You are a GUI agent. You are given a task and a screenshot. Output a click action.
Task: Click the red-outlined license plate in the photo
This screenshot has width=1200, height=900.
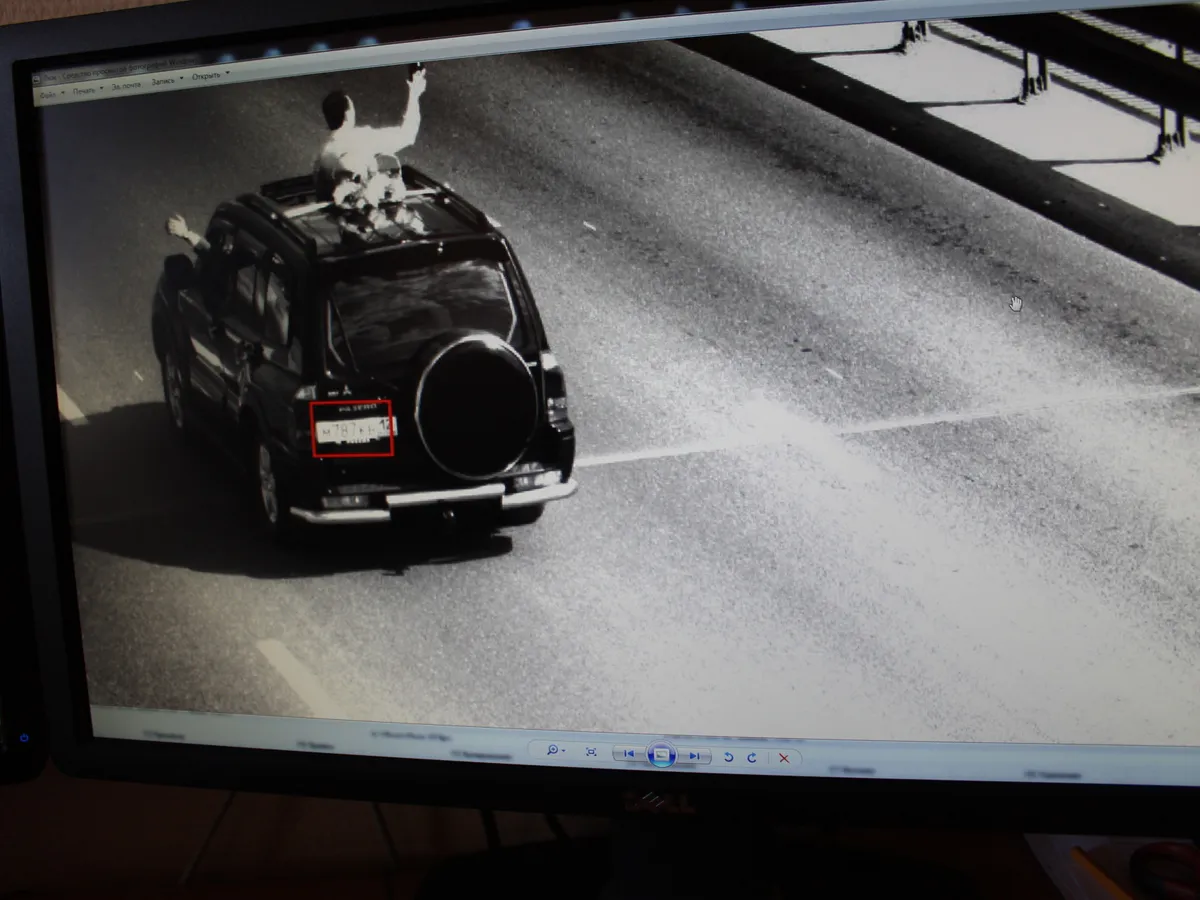click(352, 429)
